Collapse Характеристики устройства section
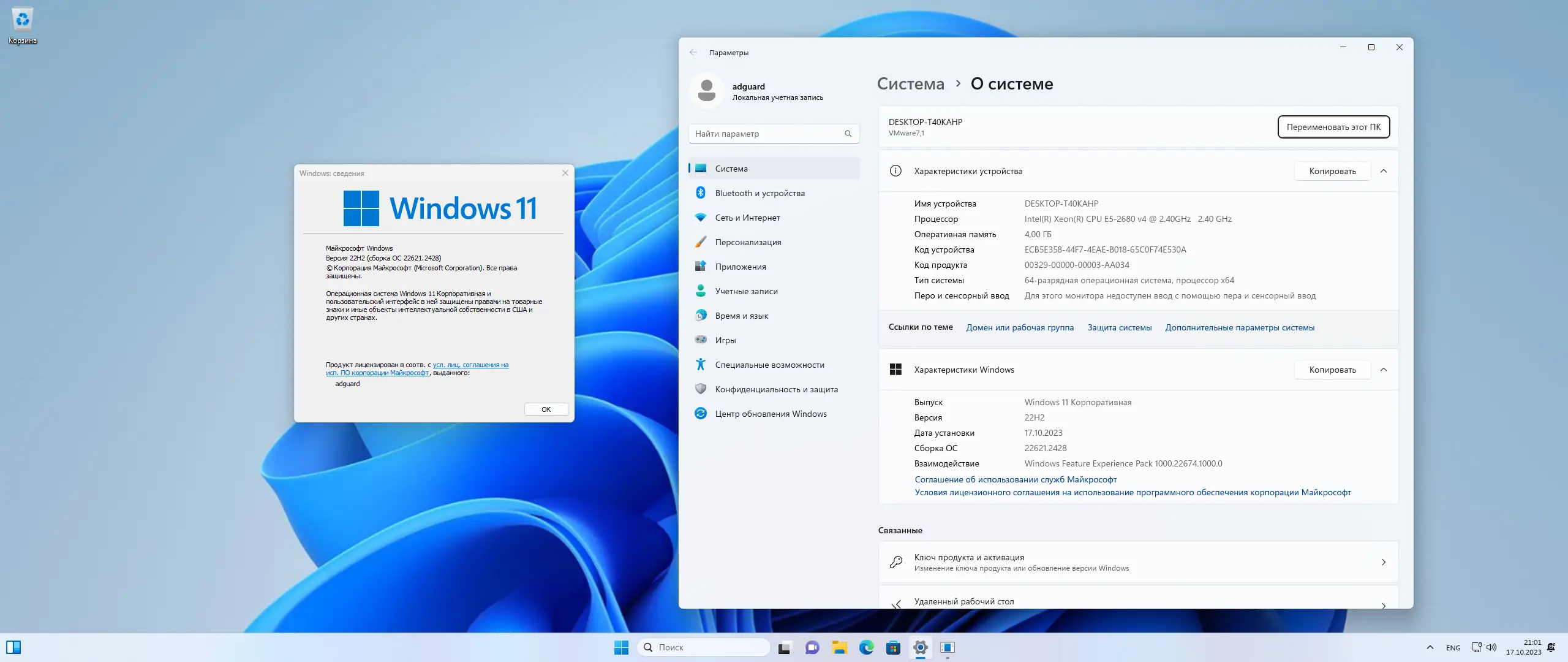 coord(1384,171)
